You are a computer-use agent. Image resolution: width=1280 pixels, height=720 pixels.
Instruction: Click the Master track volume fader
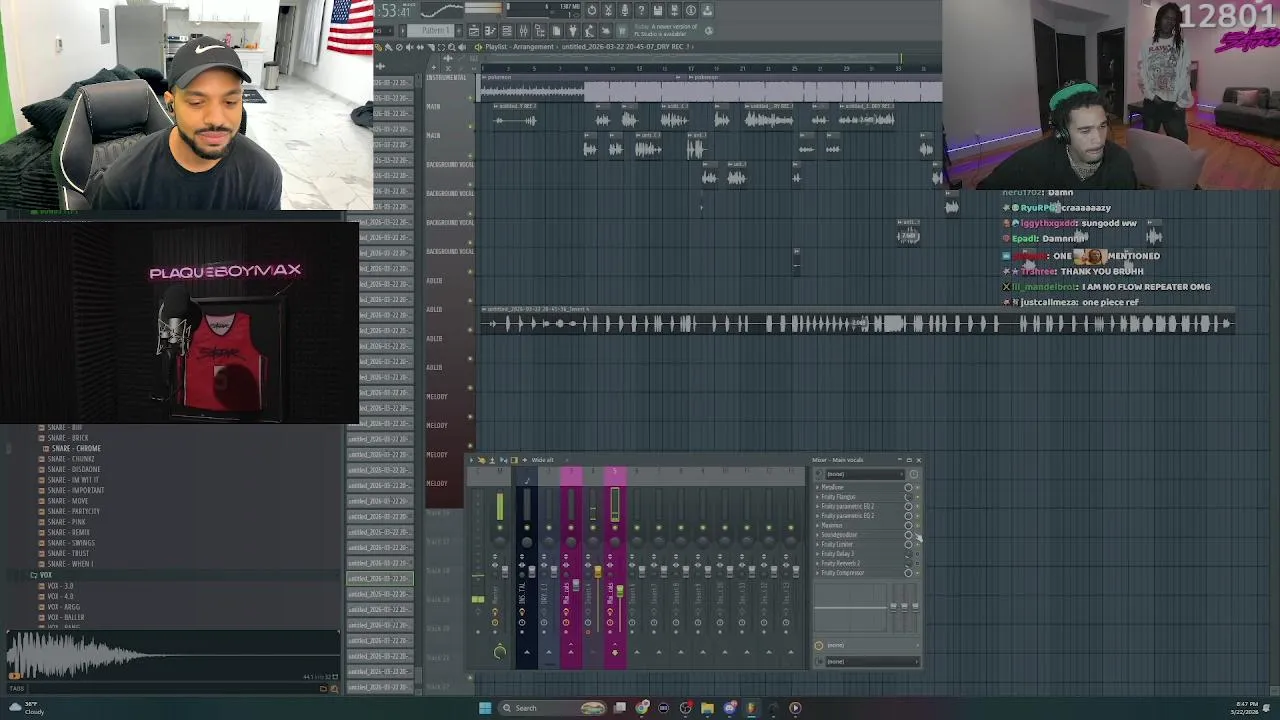point(505,571)
